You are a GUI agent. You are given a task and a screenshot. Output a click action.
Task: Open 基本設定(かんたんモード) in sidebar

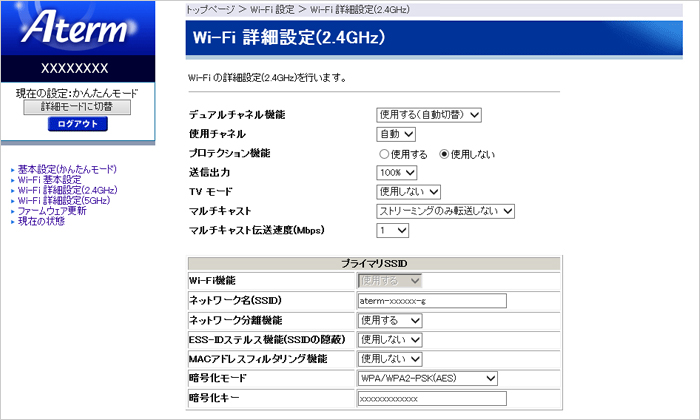pos(67,170)
